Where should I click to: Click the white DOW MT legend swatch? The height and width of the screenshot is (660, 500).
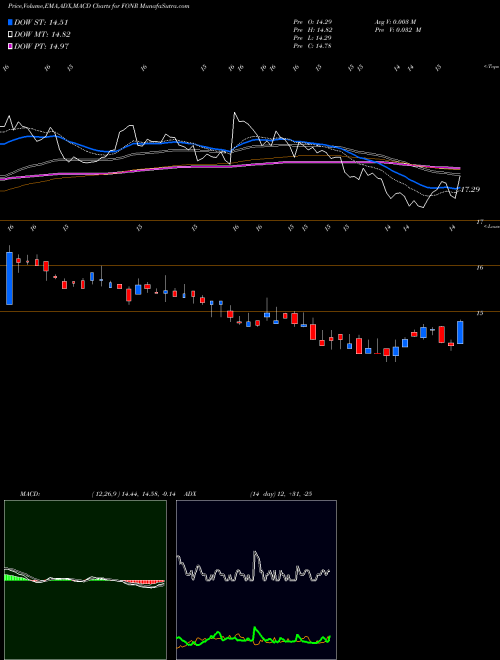pos(10,35)
